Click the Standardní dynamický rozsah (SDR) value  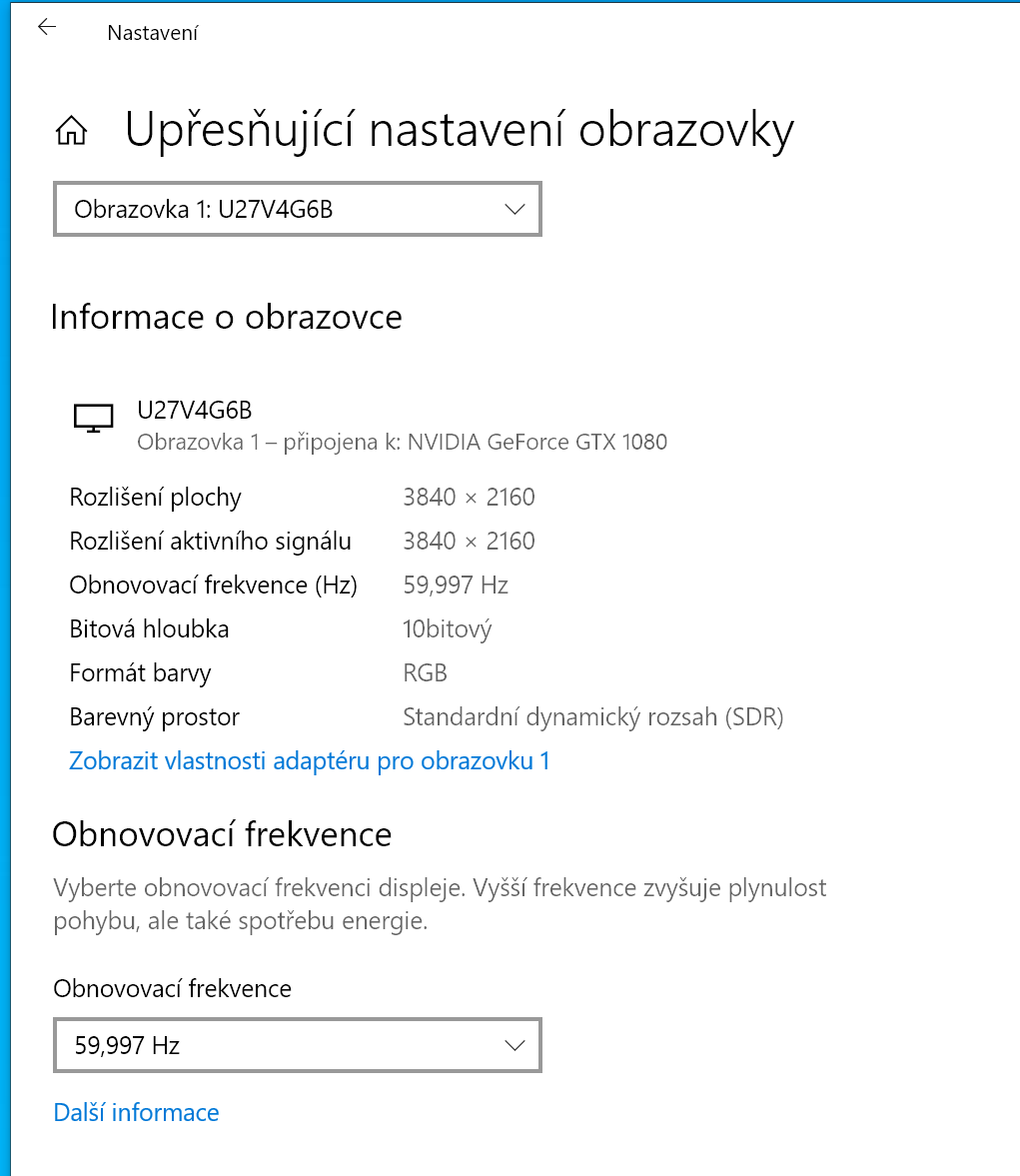592,717
